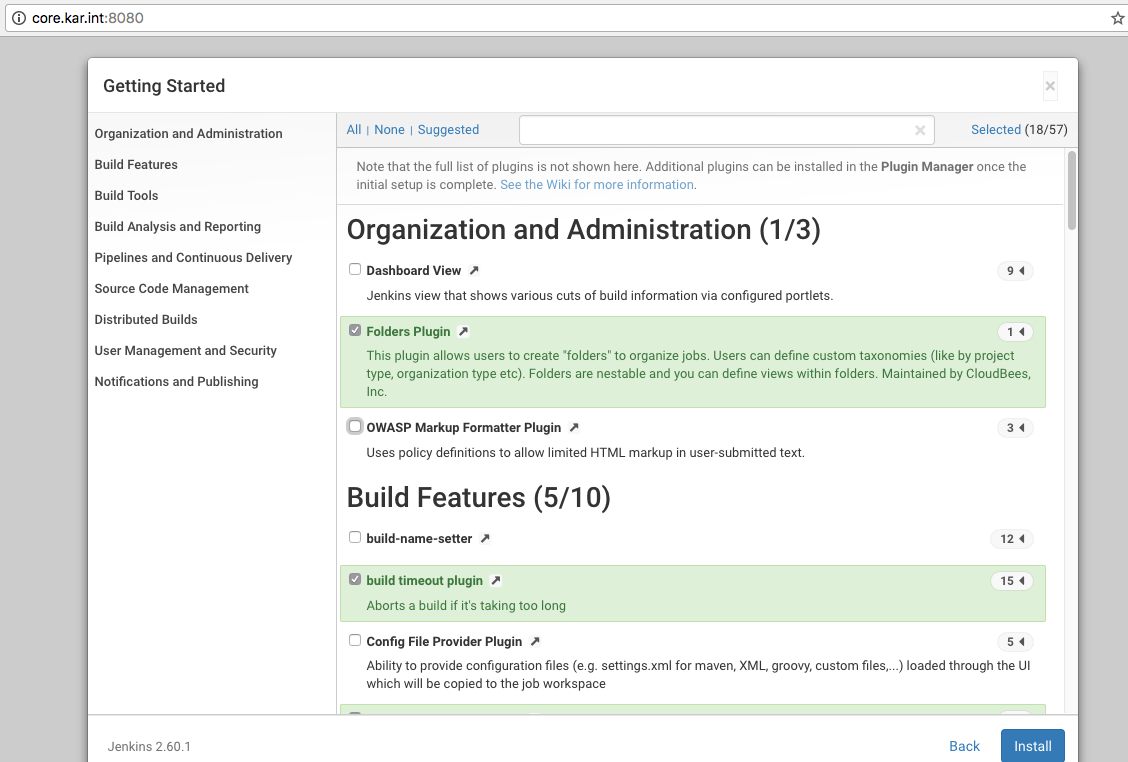This screenshot has height=762, width=1128.
Task: Open Config File Provider external link icon
Action: click(x=535, y=642)
